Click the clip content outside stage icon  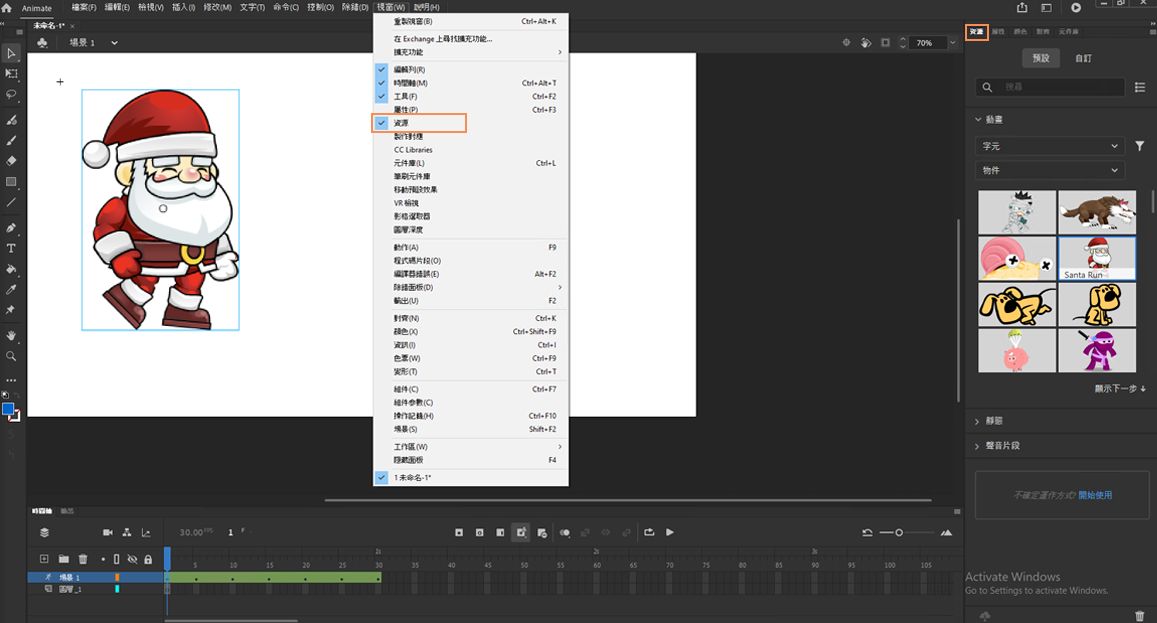[885, 43]
